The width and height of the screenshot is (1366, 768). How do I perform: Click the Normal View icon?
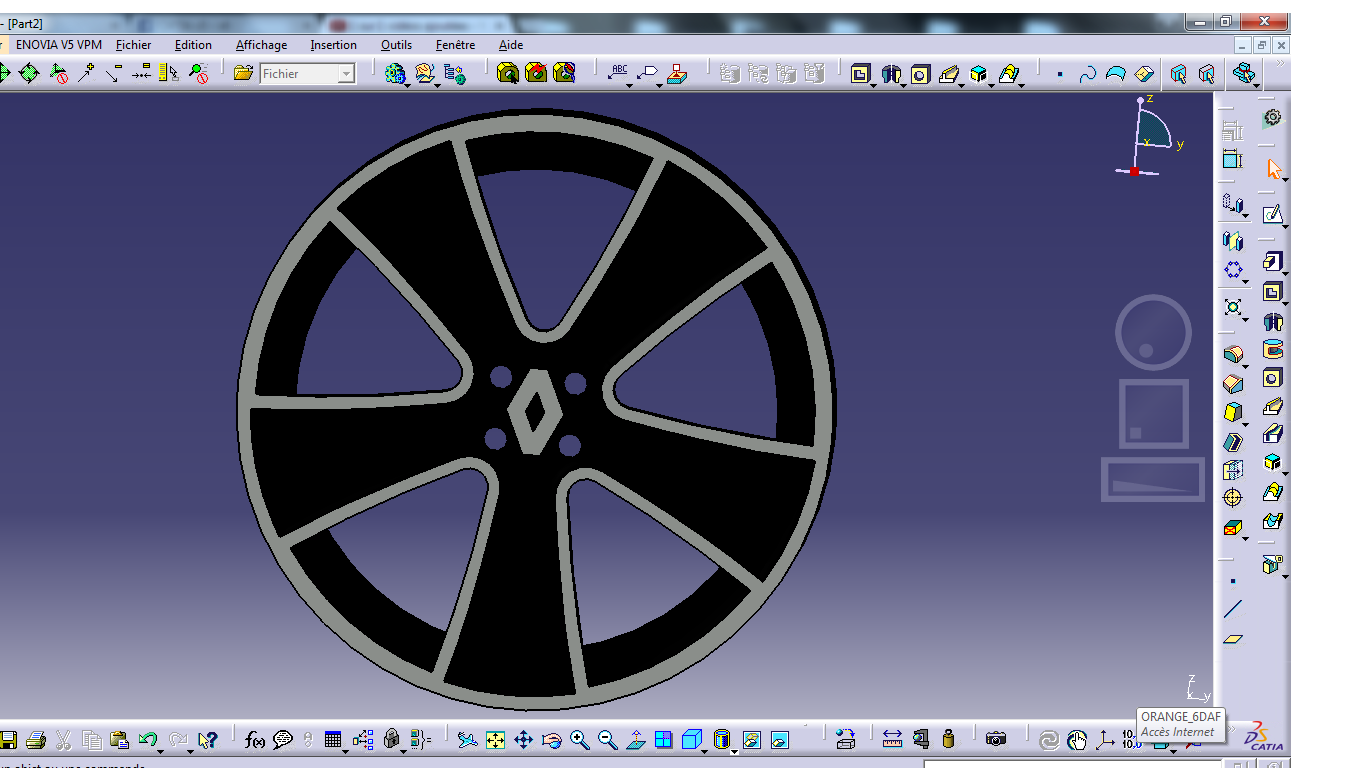click(636, 740)
